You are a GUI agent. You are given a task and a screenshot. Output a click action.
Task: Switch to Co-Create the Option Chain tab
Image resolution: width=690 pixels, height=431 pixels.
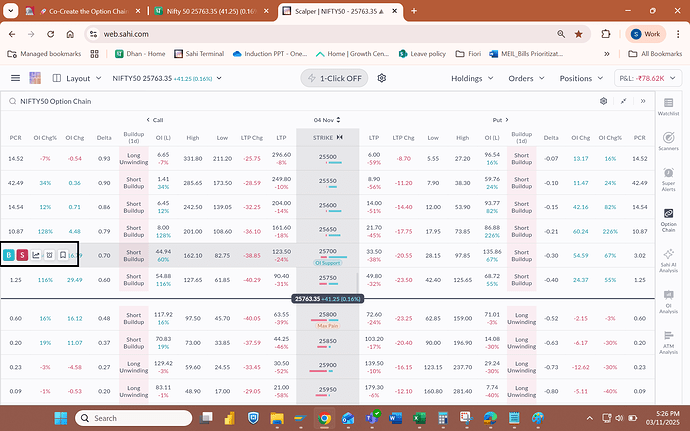(84, 11)
